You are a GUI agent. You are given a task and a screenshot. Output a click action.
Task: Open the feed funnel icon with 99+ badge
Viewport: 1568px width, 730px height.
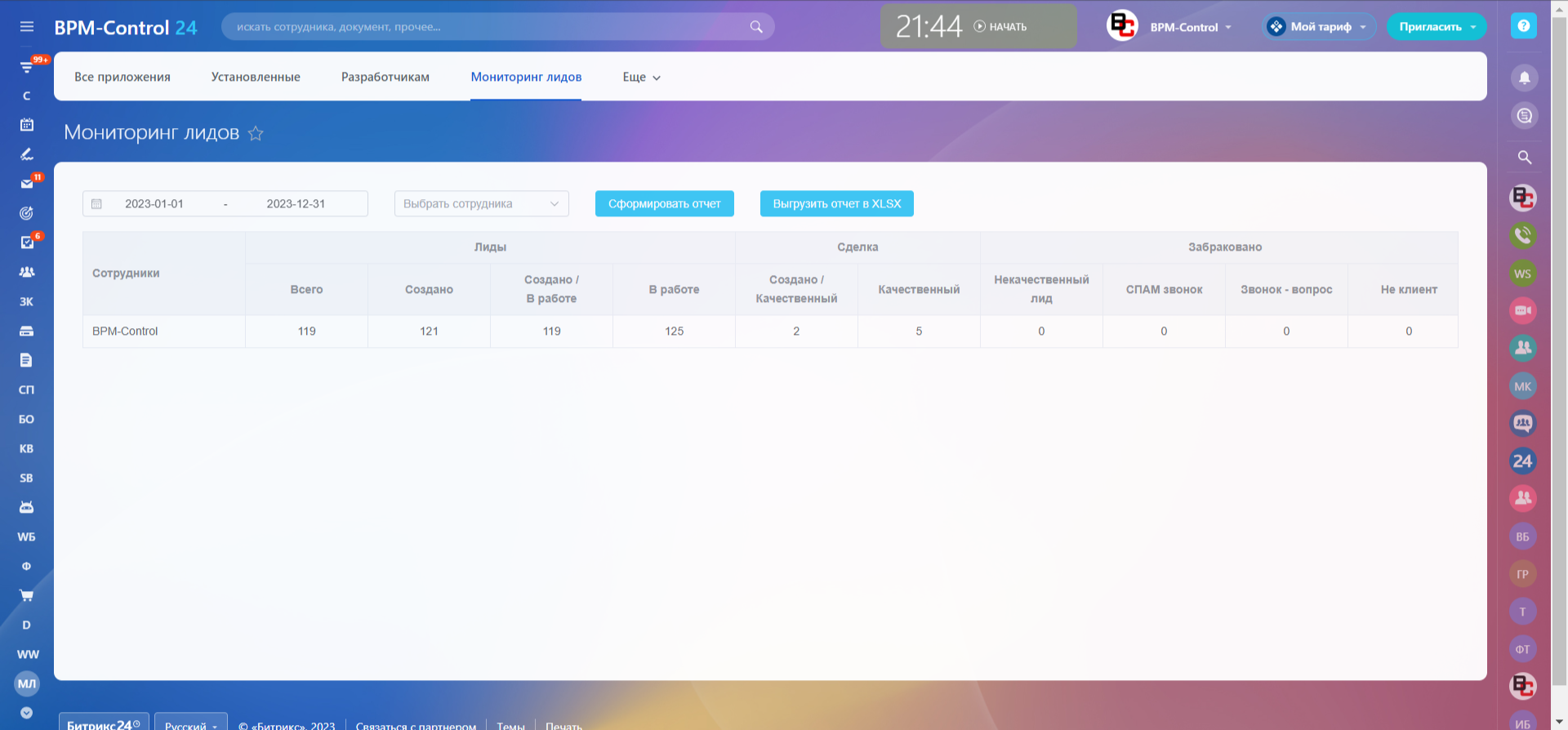coord(27,67)
